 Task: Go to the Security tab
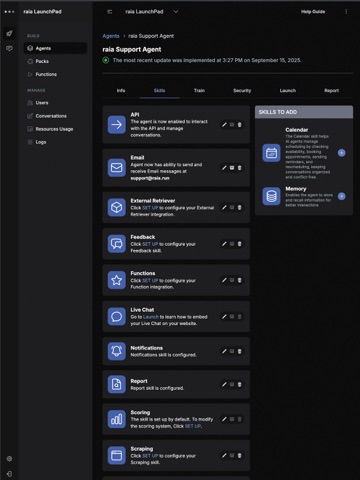[242, 90]
